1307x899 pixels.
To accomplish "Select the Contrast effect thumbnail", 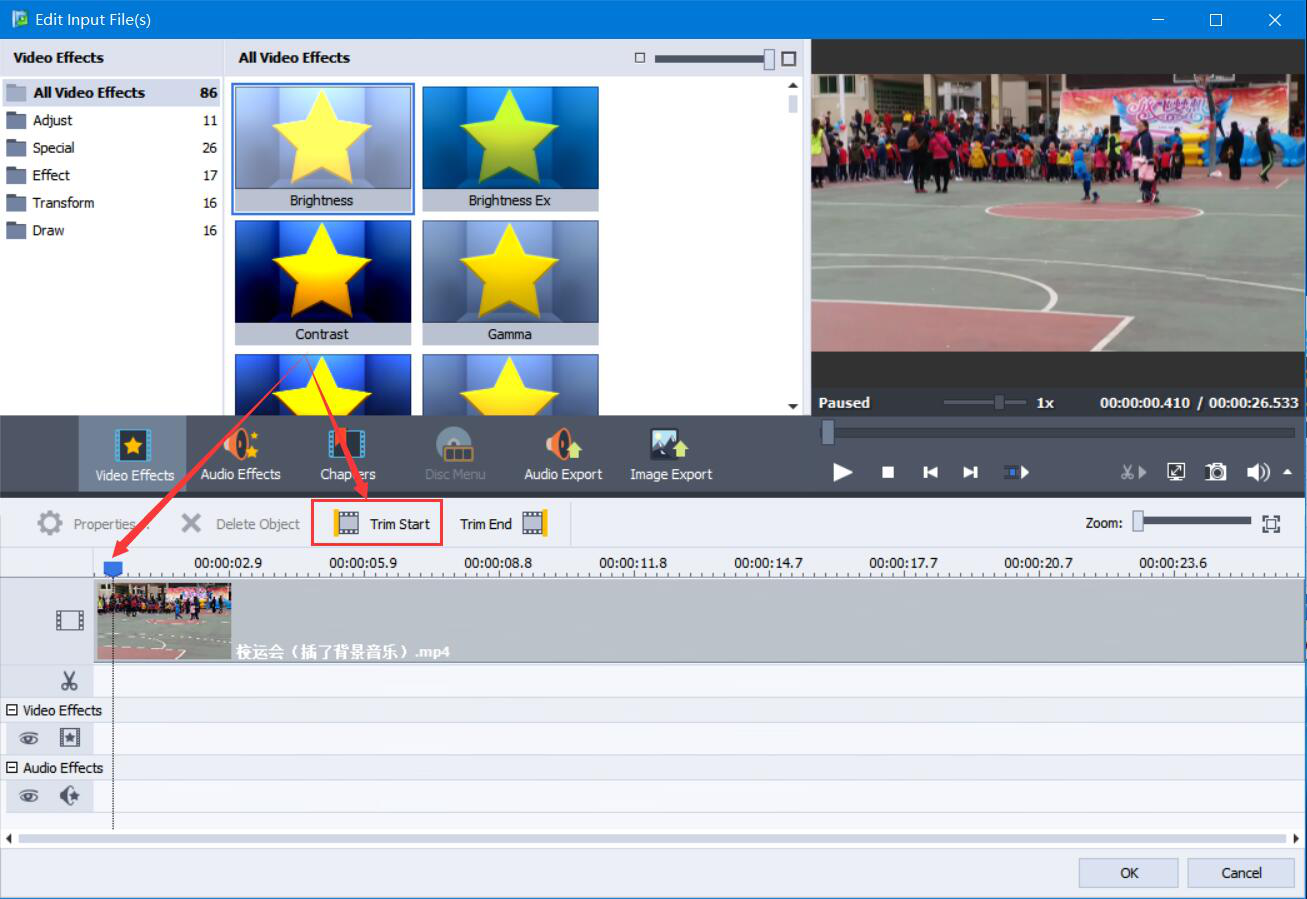I will pos(322,282).
